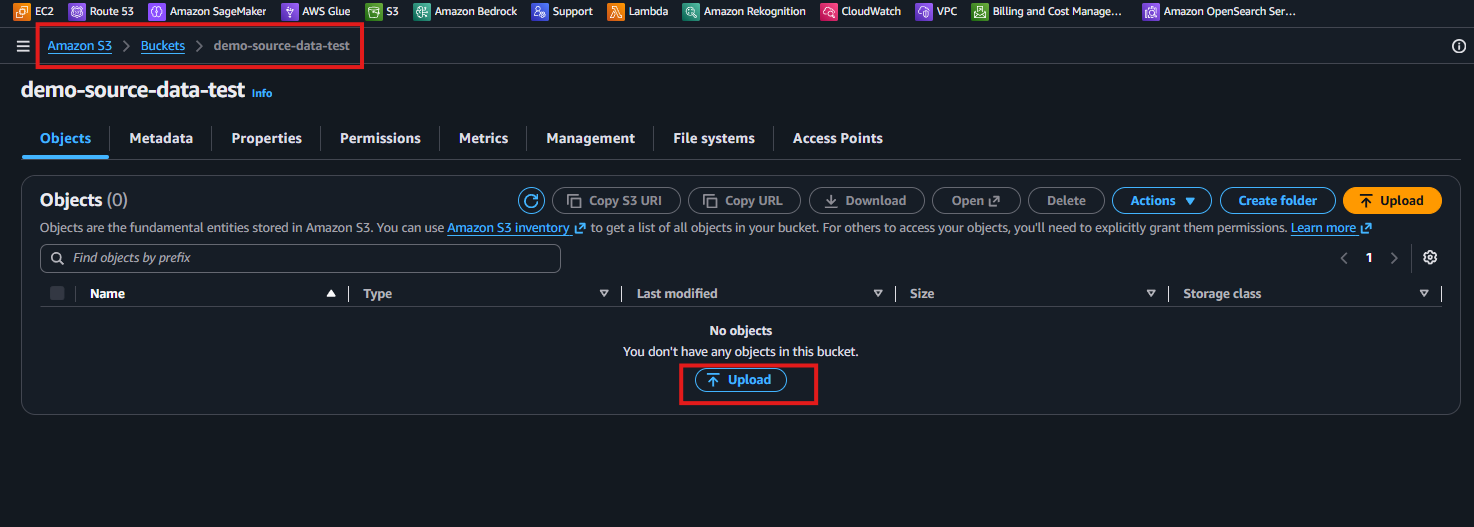Switch to the File systems tab
The image size is (1474, 527).
(x=714, y=139)
